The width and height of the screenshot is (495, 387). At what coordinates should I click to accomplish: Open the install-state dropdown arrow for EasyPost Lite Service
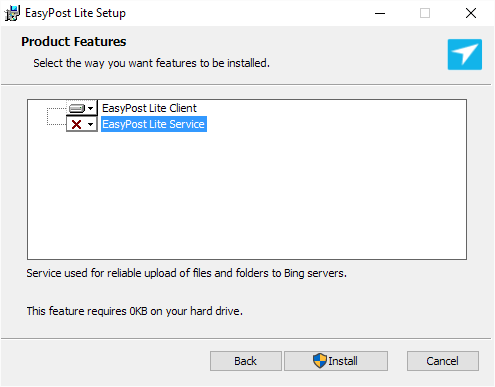pyautogui.click(x=90, y=125)
